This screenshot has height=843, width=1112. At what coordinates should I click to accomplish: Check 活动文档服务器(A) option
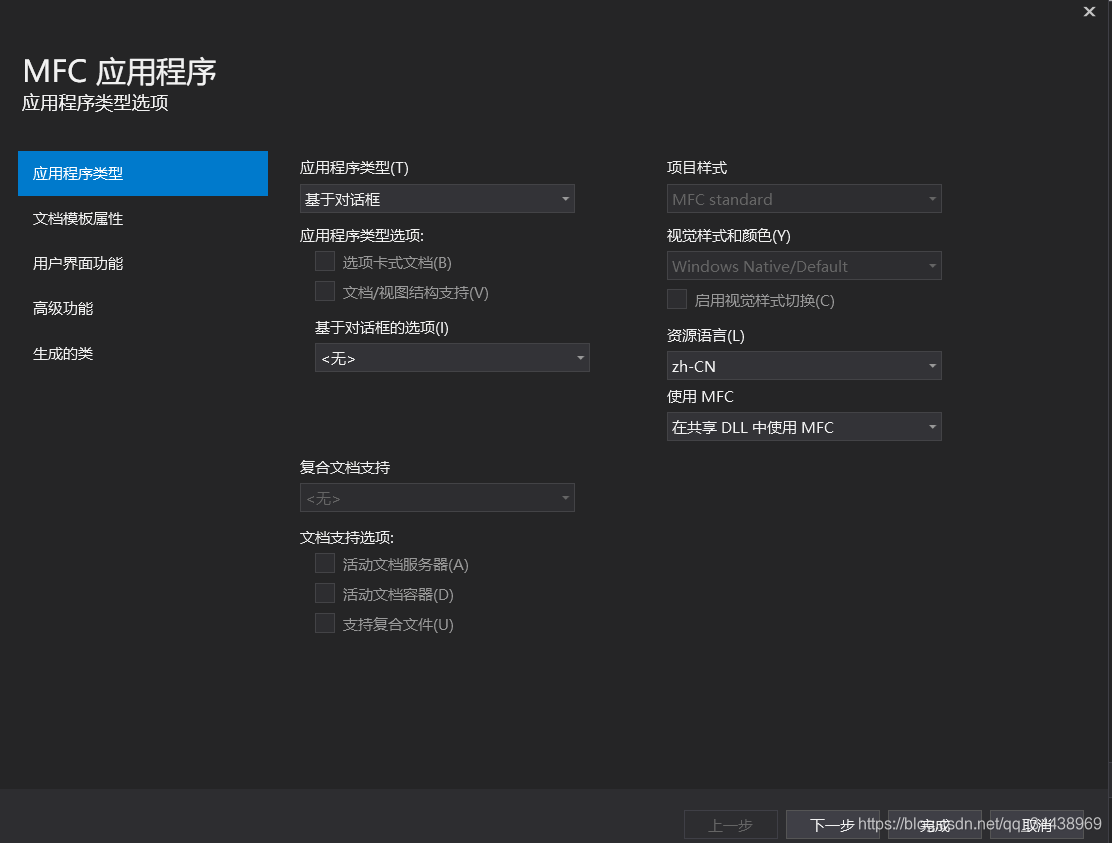click(325, 564)
